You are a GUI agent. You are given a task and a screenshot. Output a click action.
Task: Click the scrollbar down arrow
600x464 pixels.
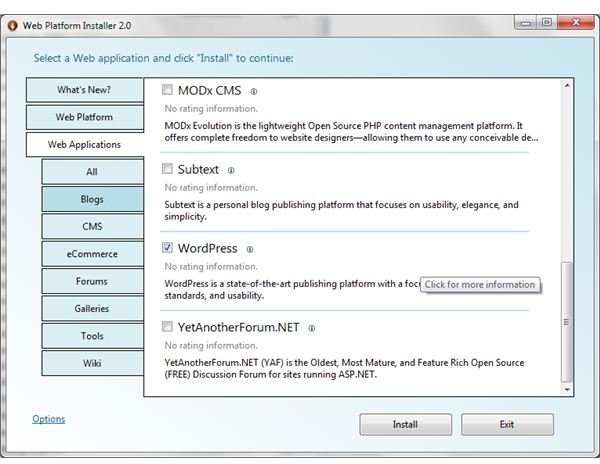[567, 390]
